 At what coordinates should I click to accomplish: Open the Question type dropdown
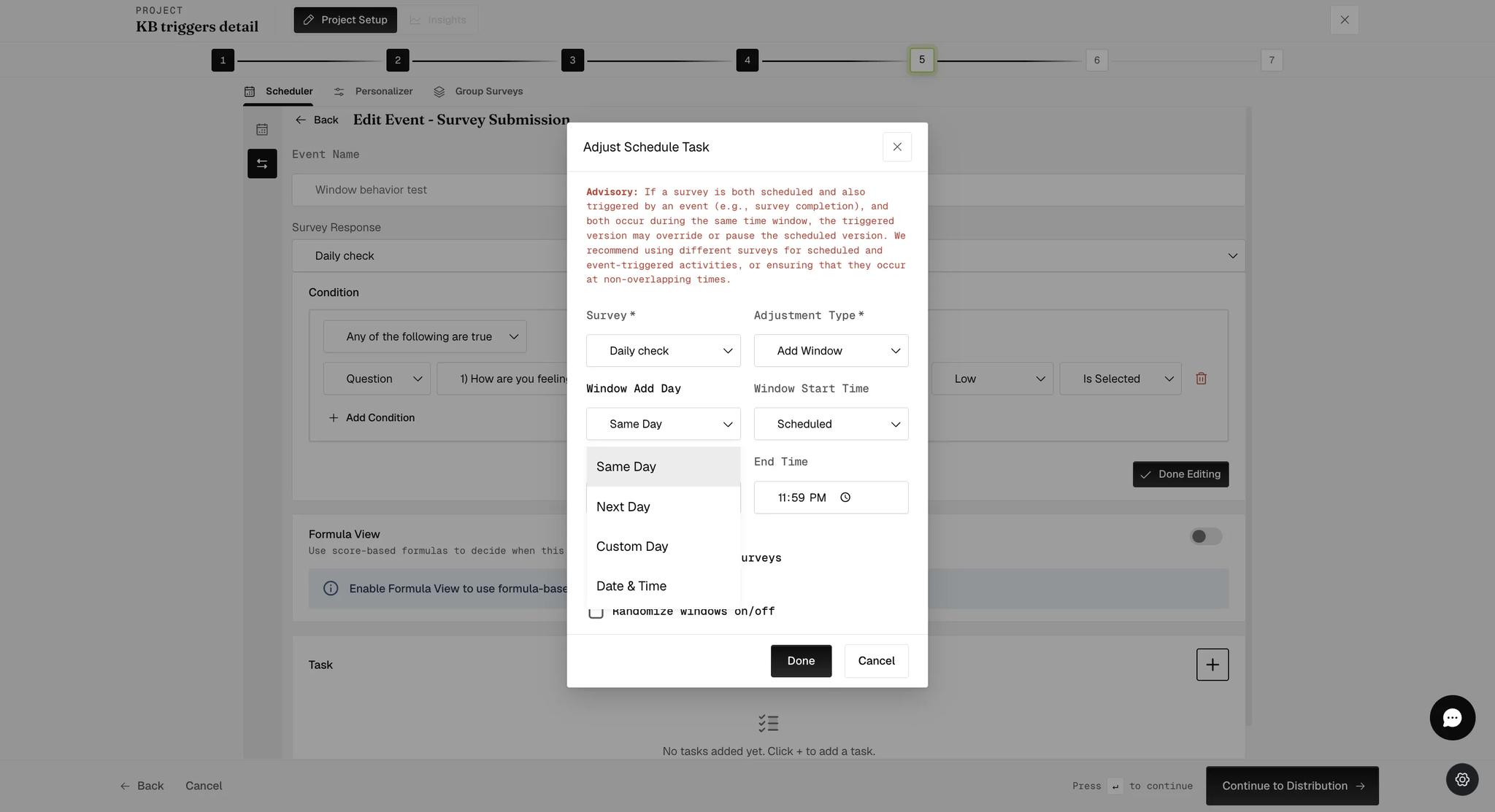[x=377, y=379]
